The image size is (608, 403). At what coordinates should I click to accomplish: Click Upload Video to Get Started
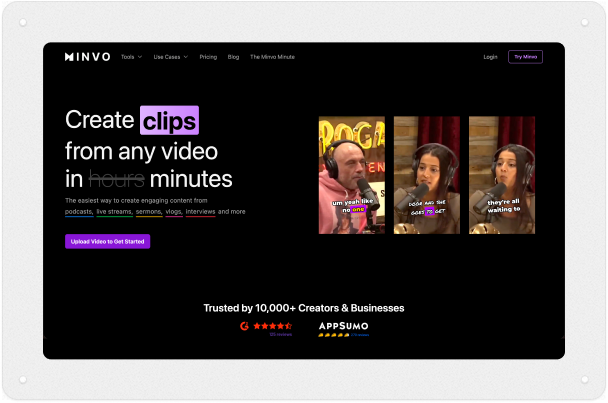tap(107, 241)
